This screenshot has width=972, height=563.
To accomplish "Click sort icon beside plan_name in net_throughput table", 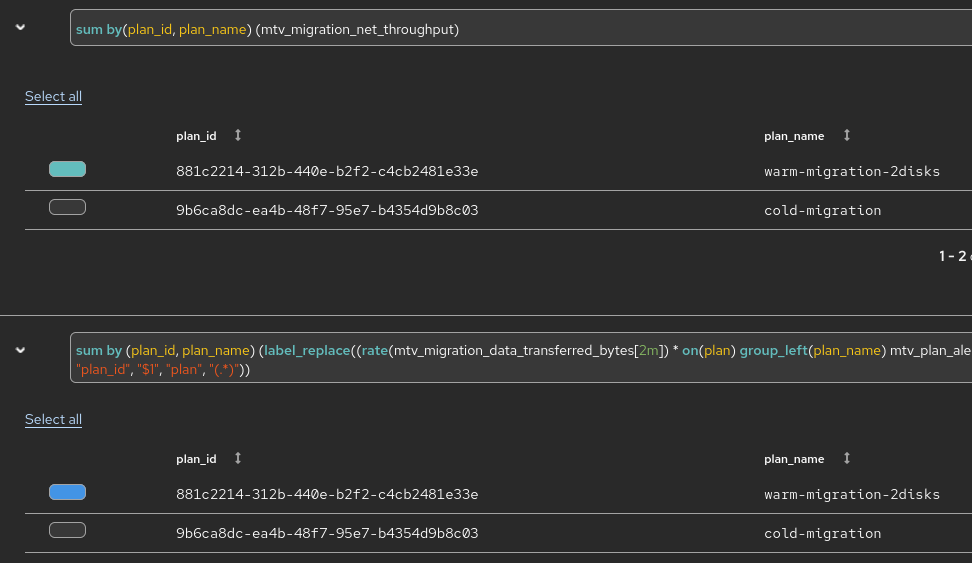I will click(x=847, y=135).
